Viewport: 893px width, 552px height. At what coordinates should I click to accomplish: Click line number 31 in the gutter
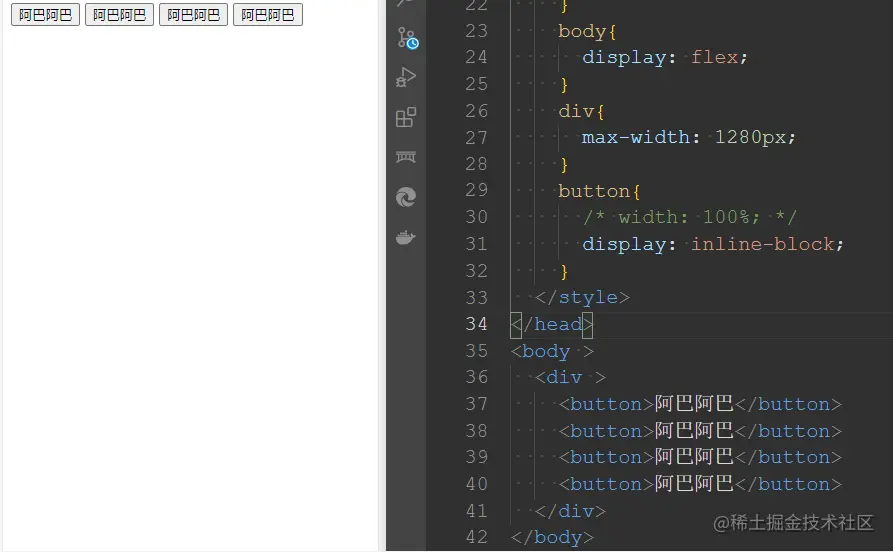pos(476,244)
